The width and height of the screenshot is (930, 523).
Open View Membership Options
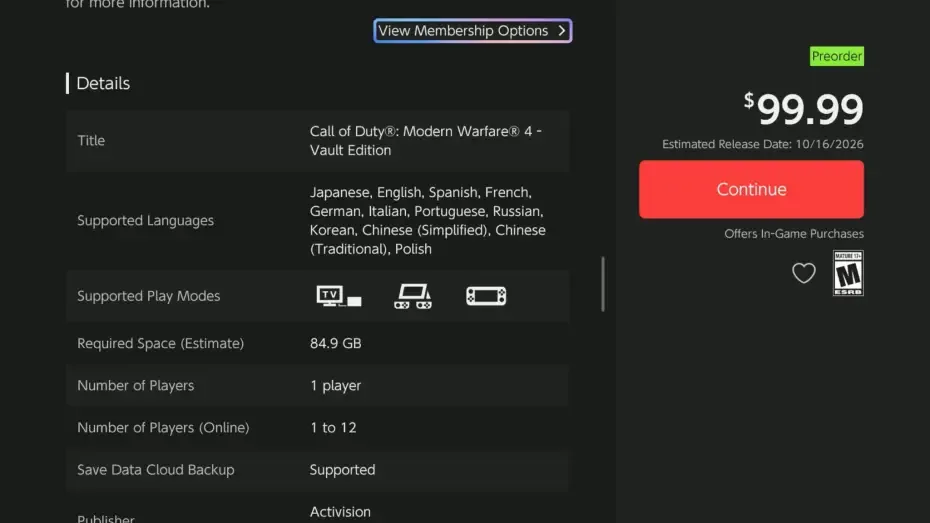(473, 31)
